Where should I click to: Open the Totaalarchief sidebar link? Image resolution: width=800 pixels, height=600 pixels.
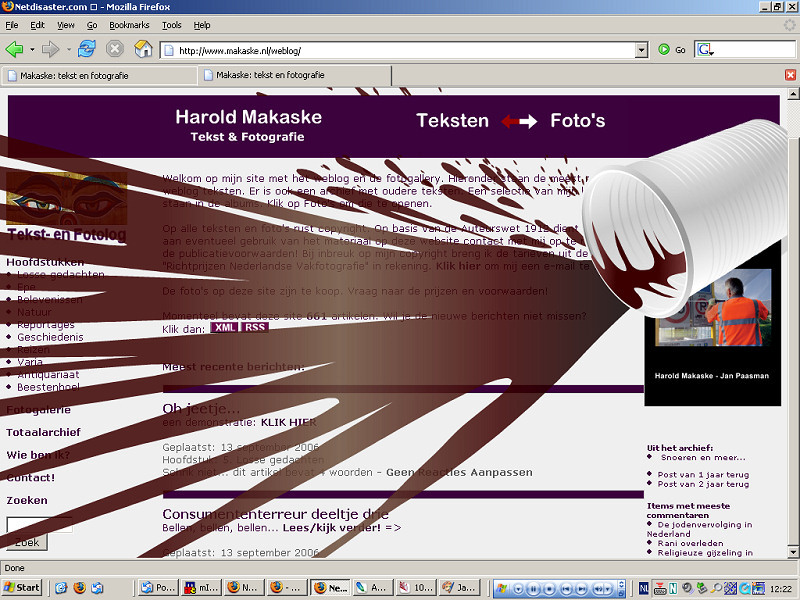tap(43, 432)
